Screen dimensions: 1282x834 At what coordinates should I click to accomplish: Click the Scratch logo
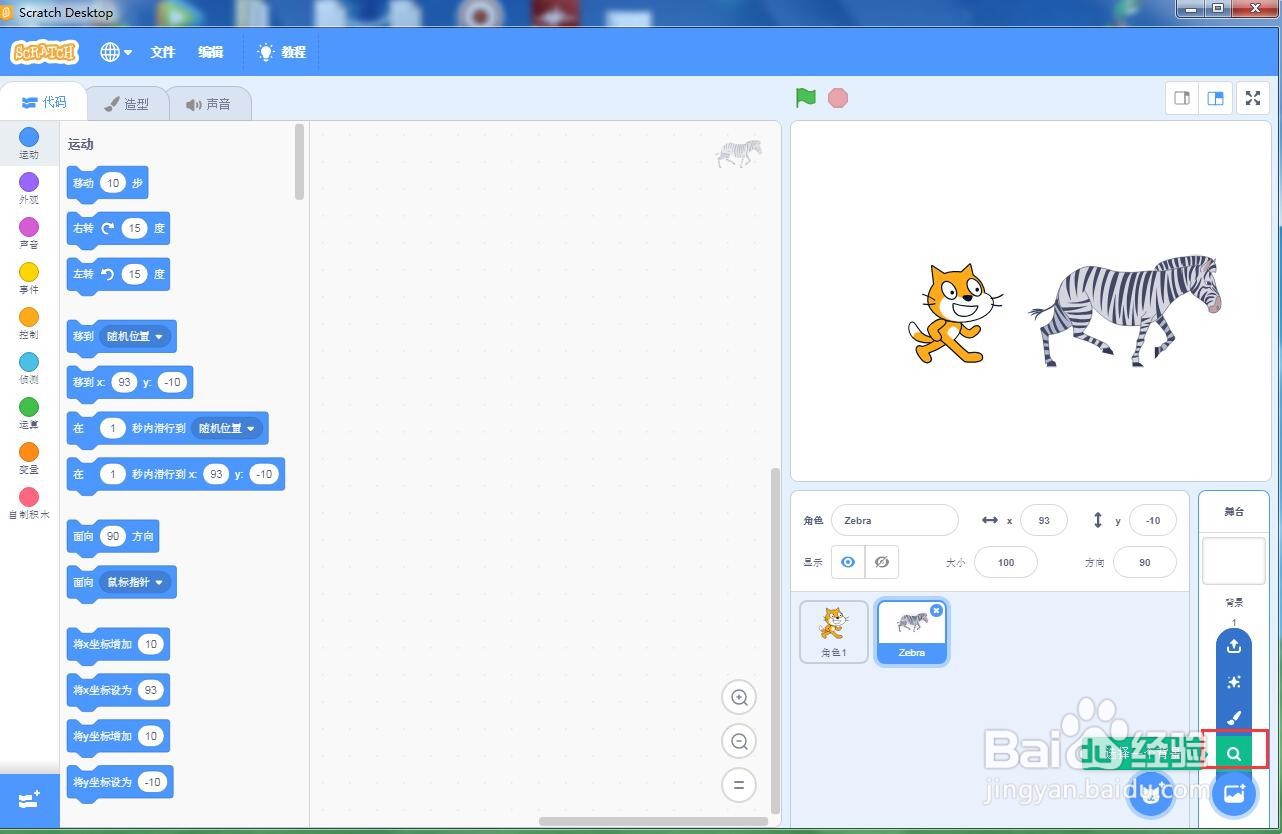pos(44,52)
